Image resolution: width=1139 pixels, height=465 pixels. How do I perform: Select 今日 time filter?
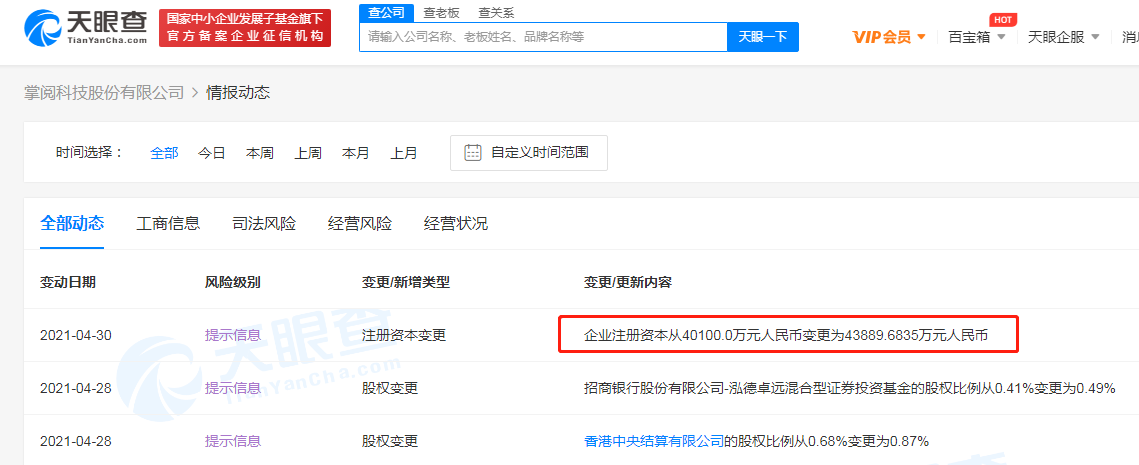(x=211, y=153)
